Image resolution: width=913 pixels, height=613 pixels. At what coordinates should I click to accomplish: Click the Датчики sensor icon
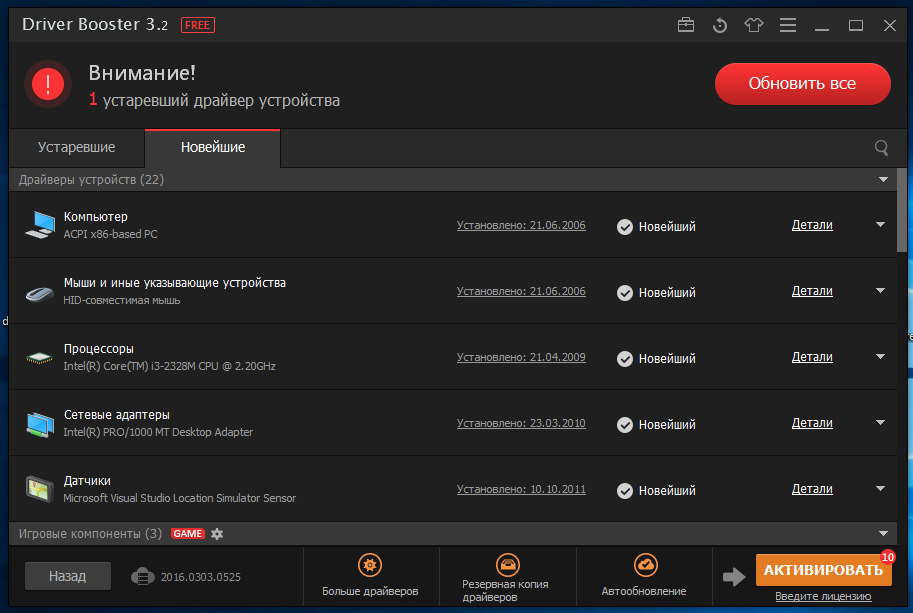pos(40,488)
